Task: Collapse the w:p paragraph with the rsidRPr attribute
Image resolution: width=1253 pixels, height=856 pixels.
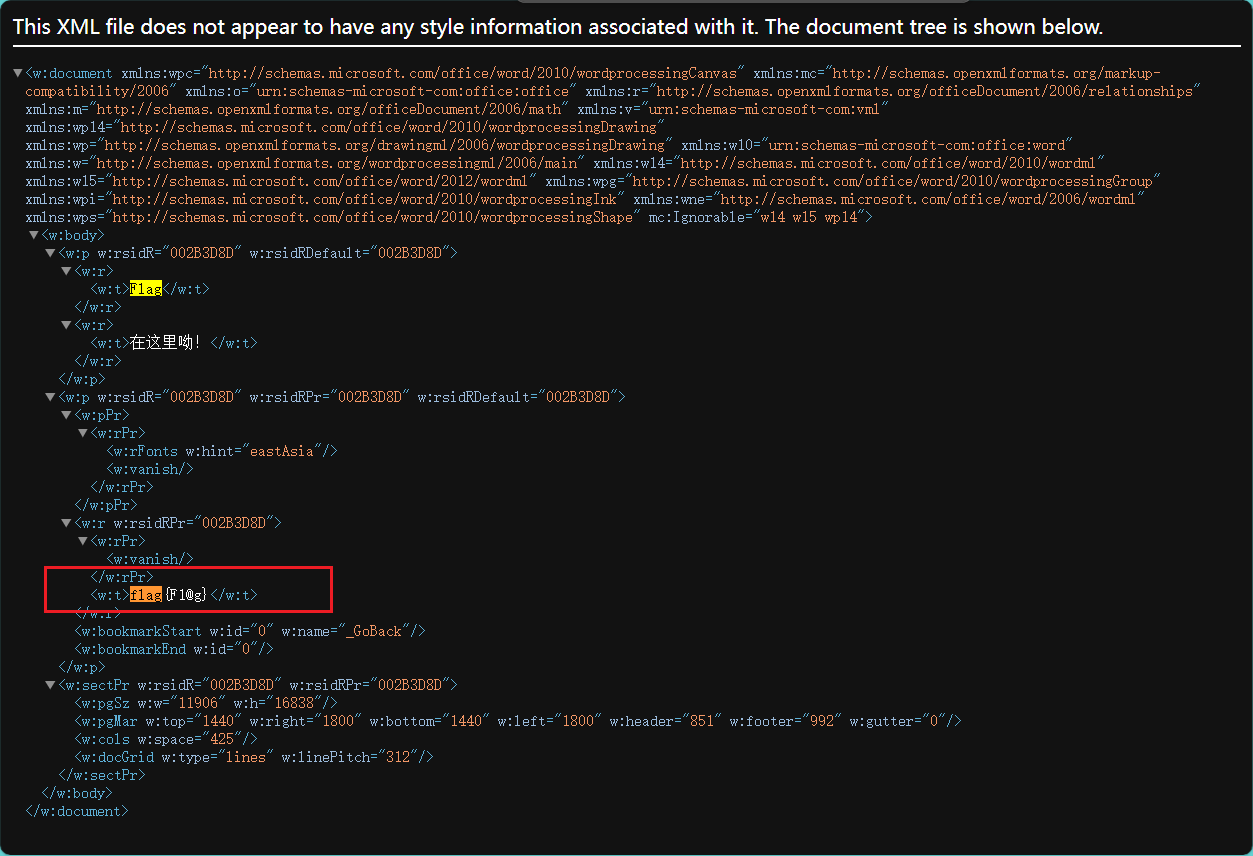Action: click(50, 397)
